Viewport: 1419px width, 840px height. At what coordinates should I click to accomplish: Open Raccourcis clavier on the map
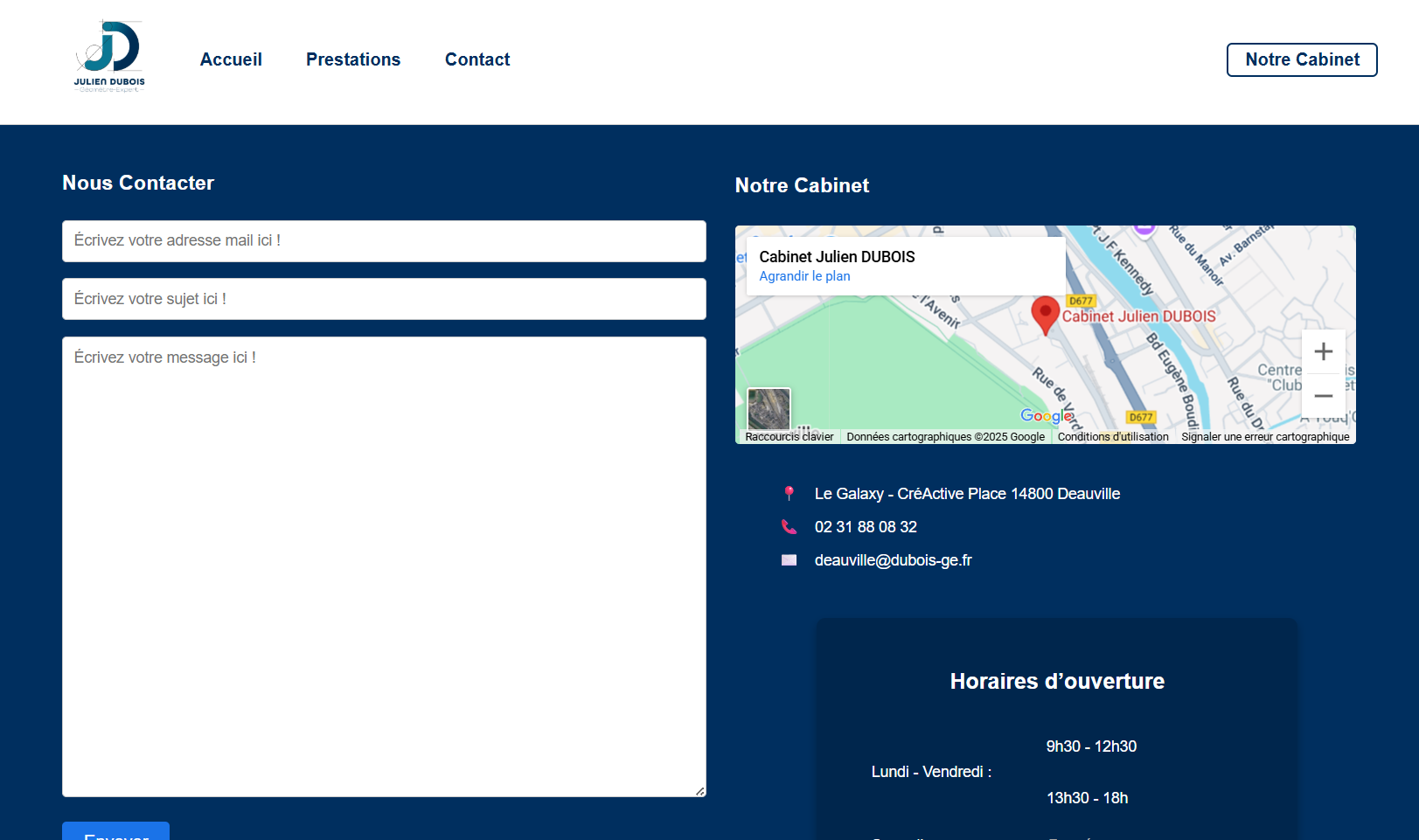pos(789,437)
